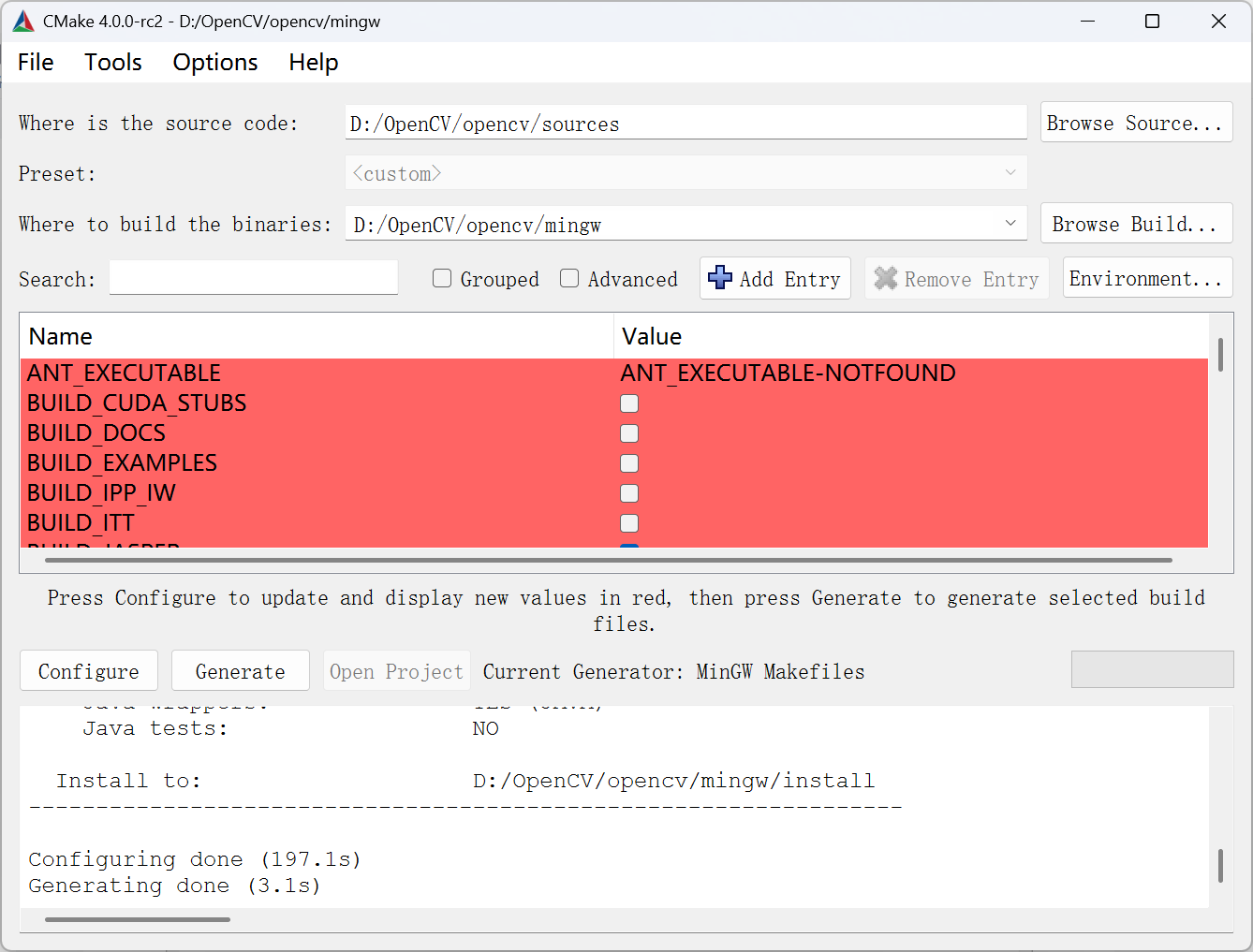Click the Value column header
1253x952 pixels.
(x=911, y=336)
